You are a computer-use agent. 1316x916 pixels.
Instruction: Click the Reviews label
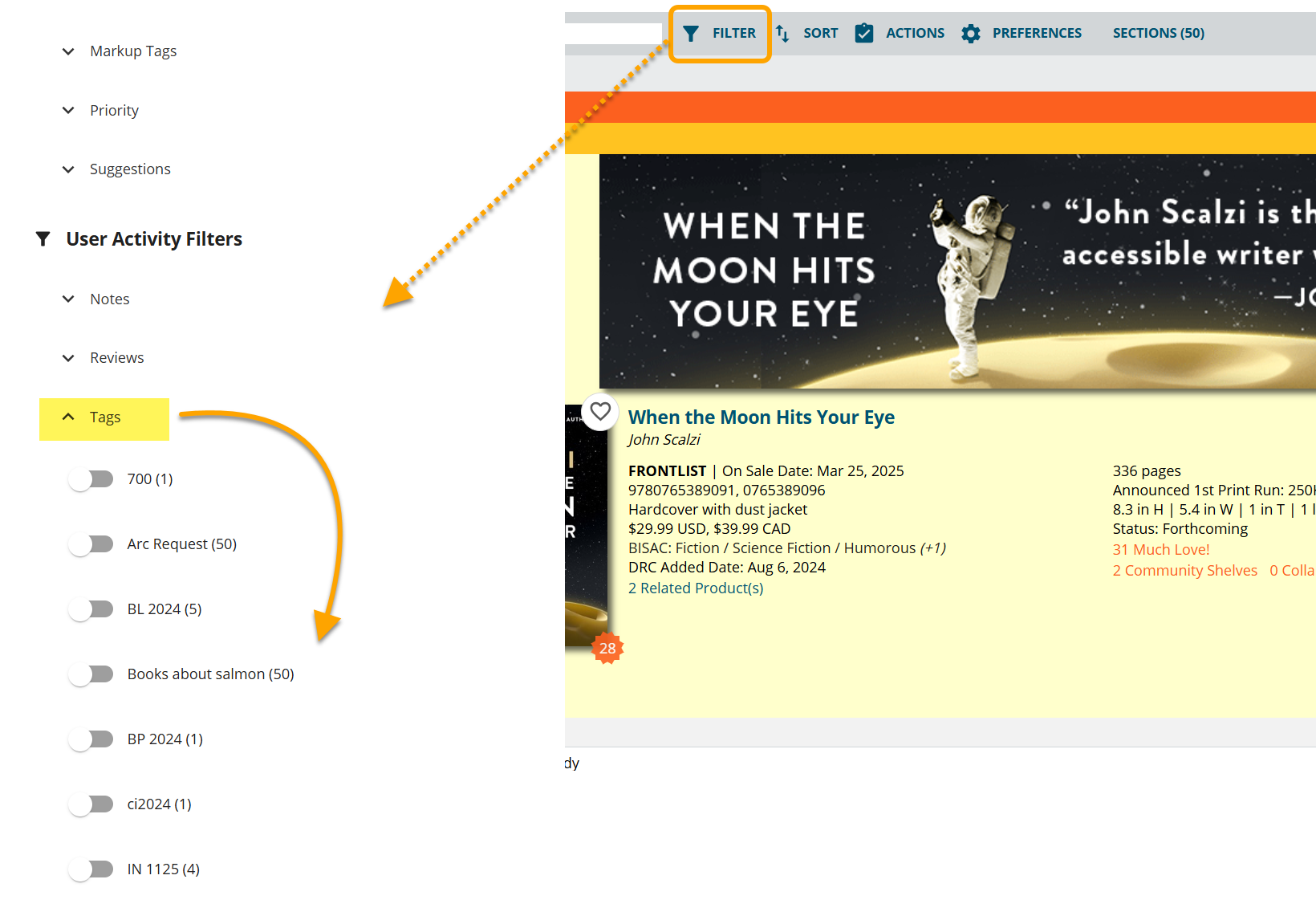point(116,358)
